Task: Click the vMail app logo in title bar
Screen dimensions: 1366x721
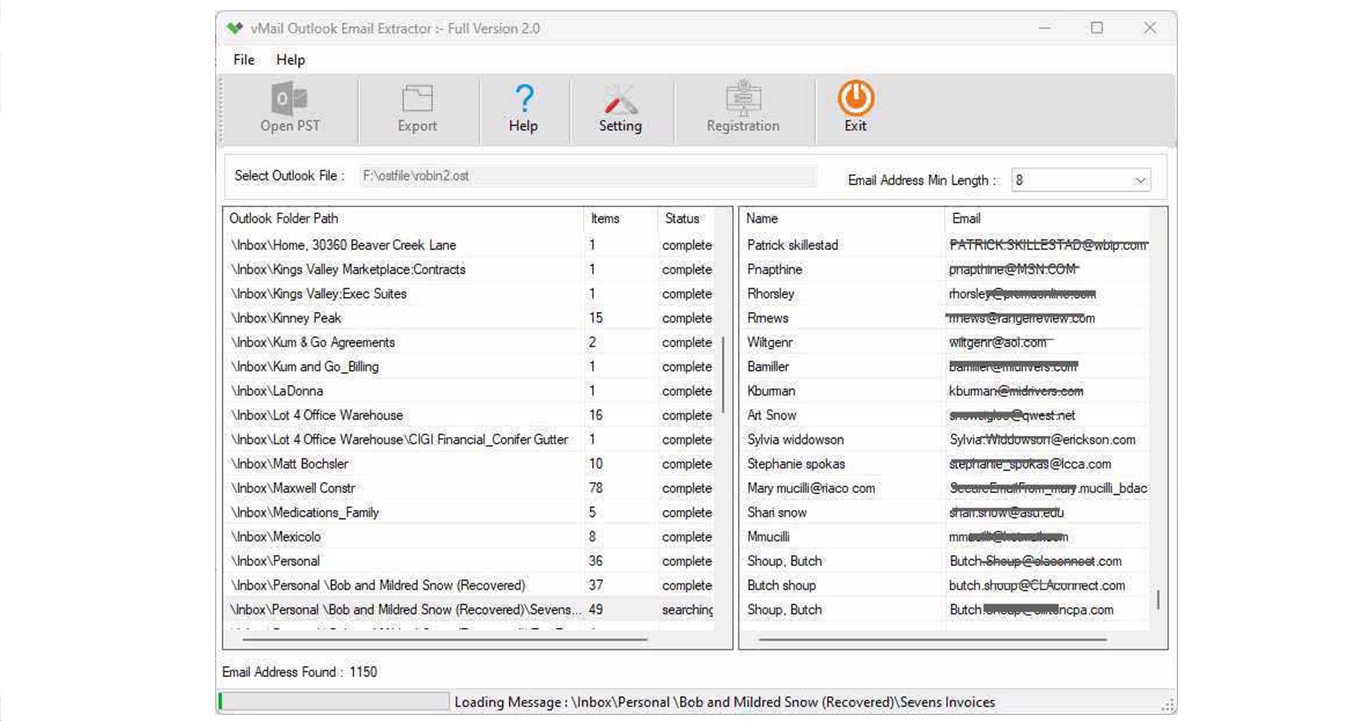Action: point(234,28)
